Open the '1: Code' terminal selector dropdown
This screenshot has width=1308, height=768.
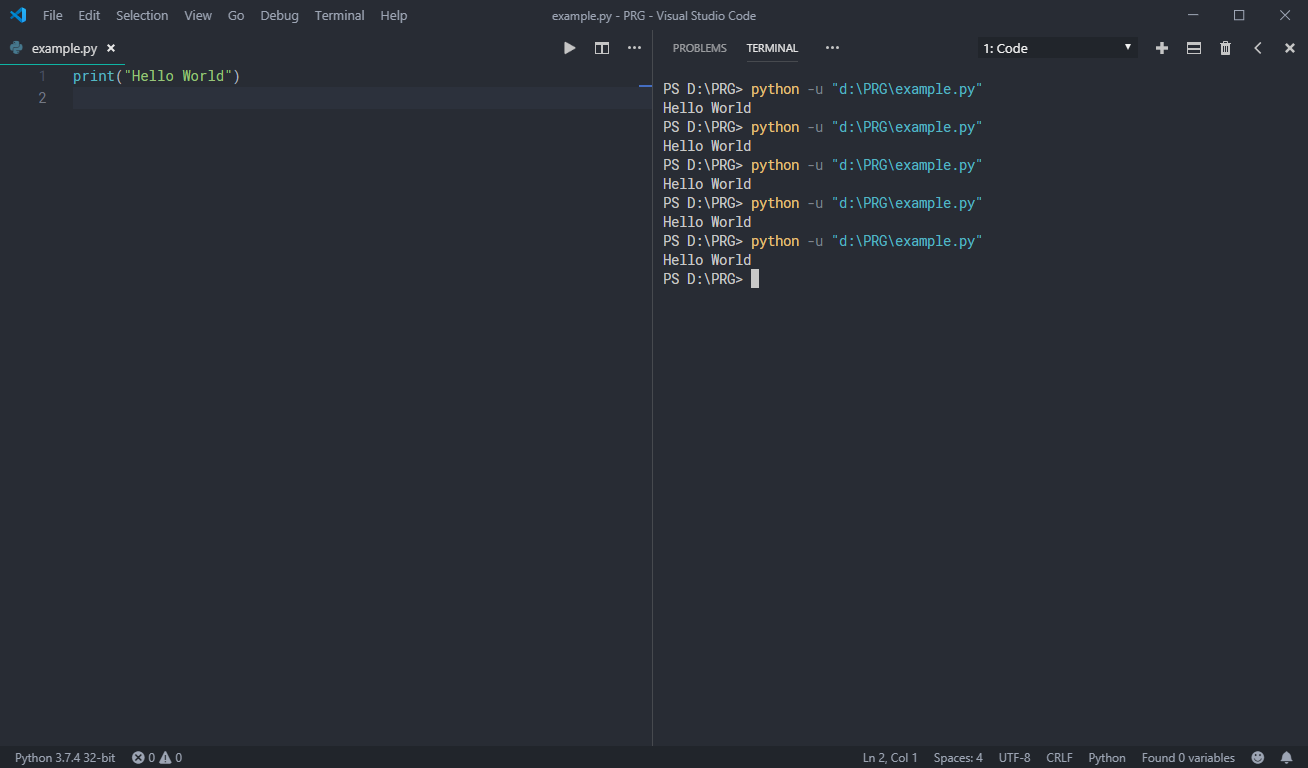1055,47
